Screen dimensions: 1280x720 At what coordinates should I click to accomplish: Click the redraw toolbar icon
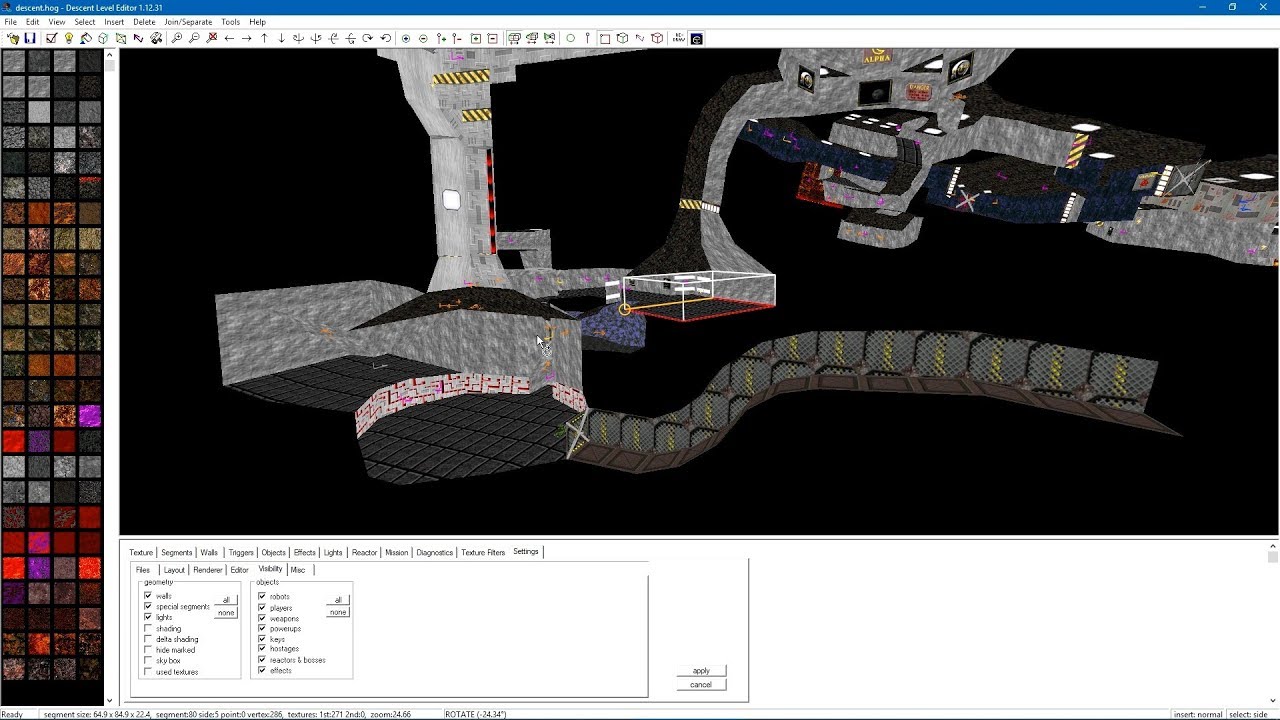coord(679,38)
